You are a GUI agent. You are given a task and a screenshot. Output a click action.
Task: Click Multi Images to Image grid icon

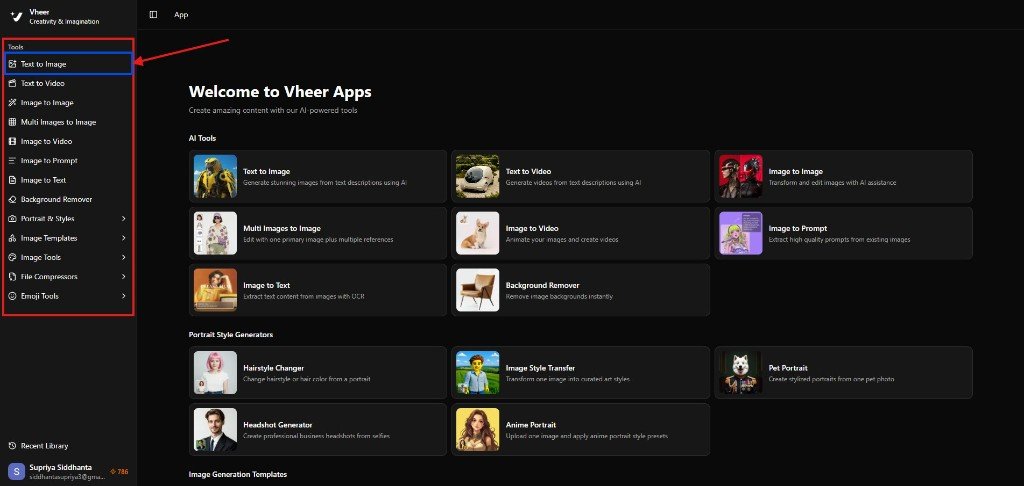pyautogui.click(x=12, y=122)
